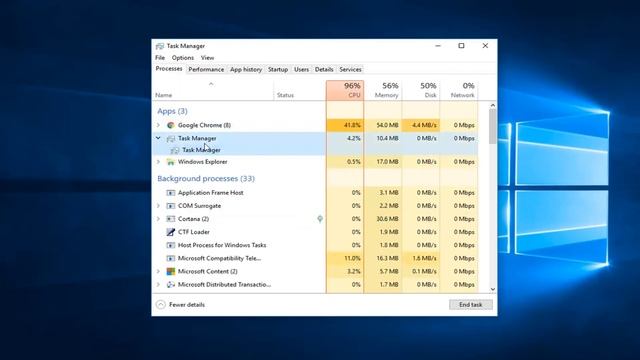Click the Background processes (33) heading

(206, 178)
